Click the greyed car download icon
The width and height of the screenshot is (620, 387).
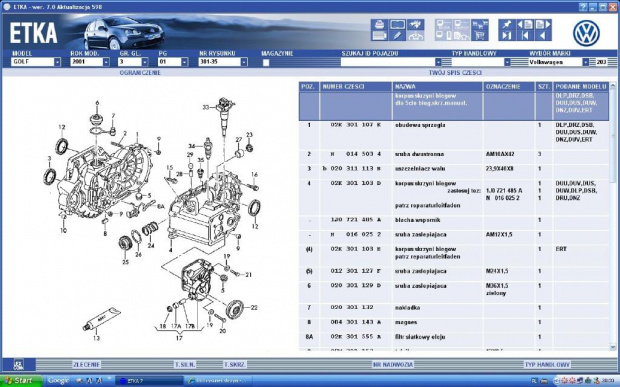[x=416, y=36]
